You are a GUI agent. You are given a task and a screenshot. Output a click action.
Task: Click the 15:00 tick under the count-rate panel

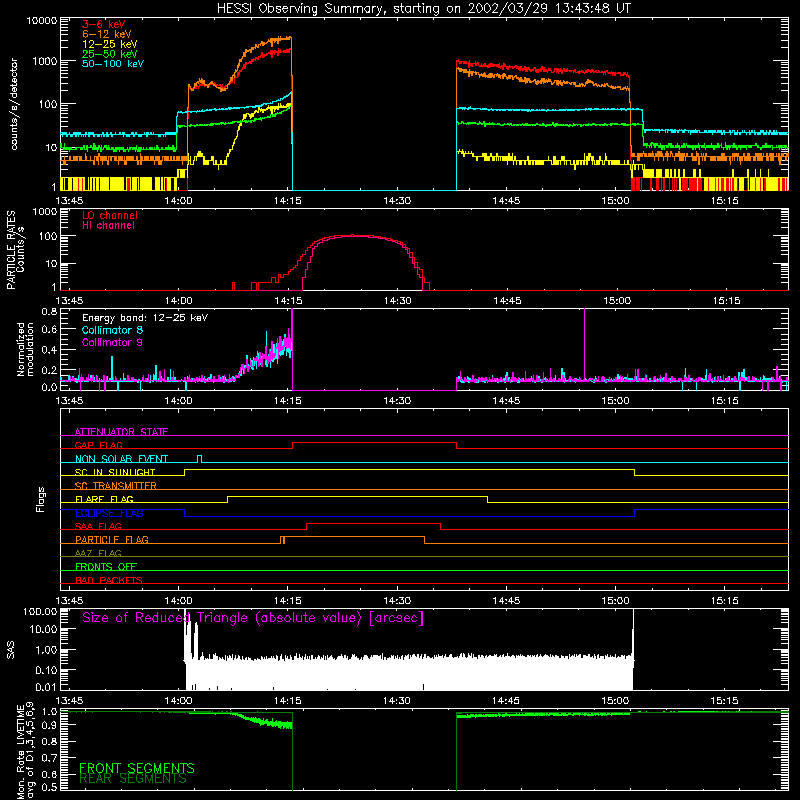(x=616, y=201)
